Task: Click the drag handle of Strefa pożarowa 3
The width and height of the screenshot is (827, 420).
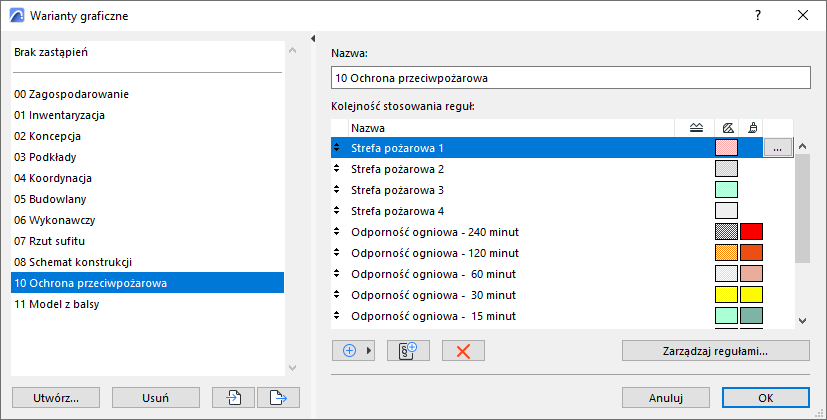Action: click(337, 190)
